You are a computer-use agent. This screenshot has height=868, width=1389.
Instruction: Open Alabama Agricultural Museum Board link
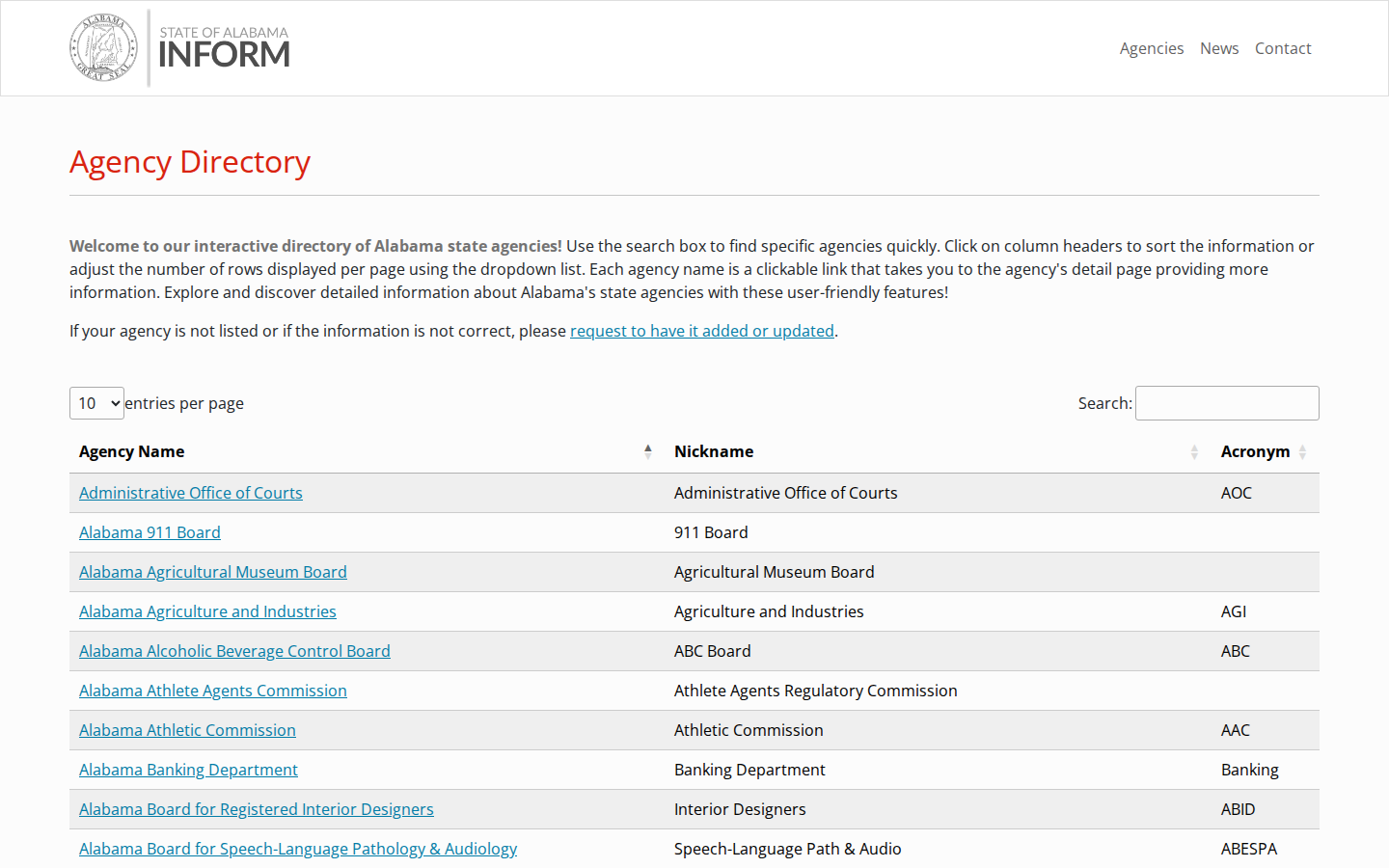point(213,572)
